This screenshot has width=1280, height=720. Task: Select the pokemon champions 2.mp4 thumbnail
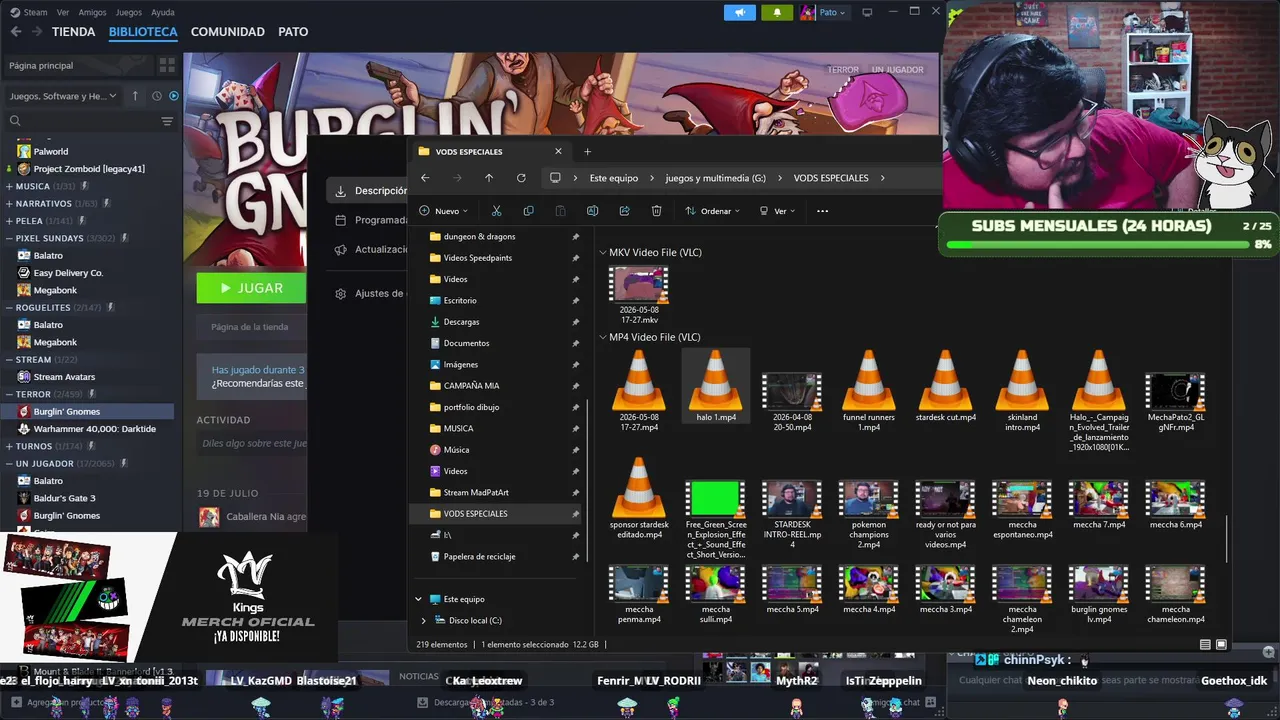point(868,498)
